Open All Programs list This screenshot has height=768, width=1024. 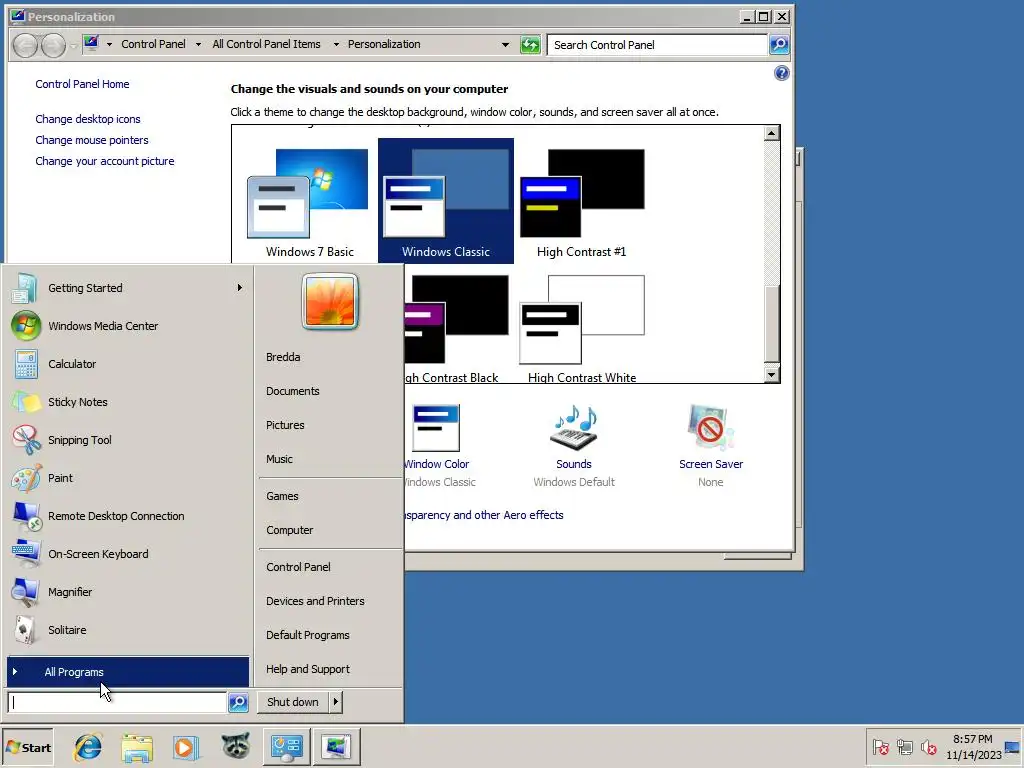(x=128, y=672)
